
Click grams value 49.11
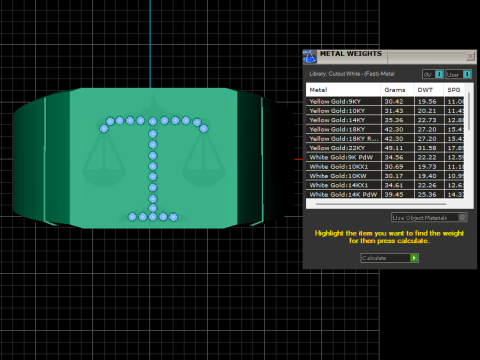pyautogui.click(x=394, y=148)
